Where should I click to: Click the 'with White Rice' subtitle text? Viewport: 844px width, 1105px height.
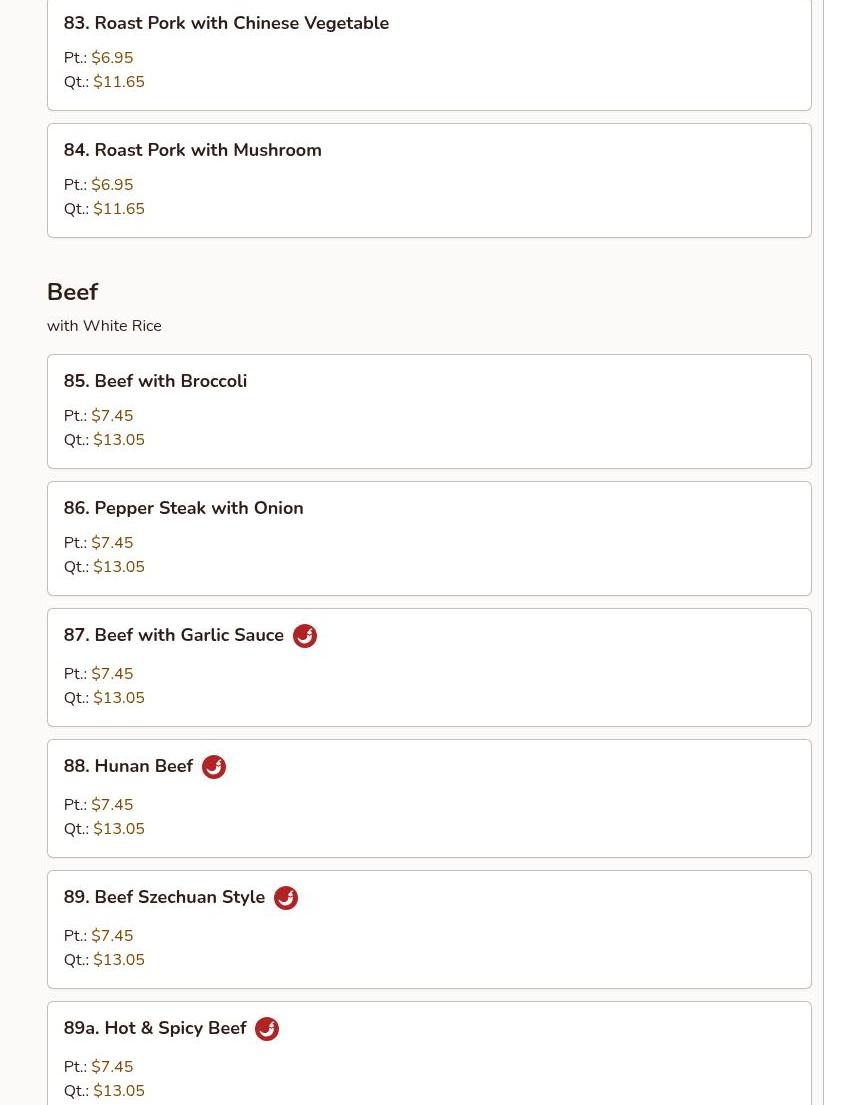click(104, 326)
